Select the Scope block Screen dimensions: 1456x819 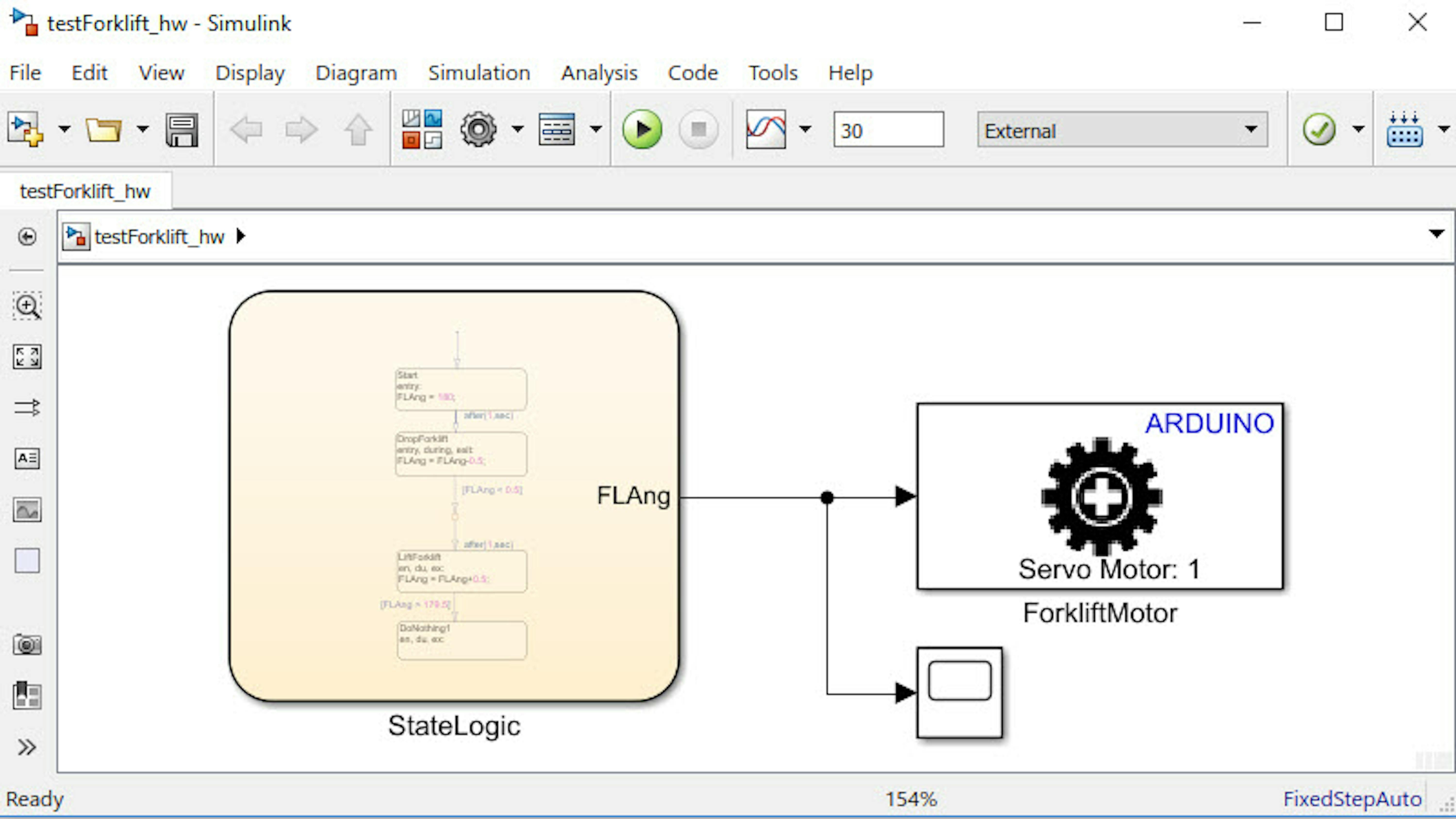pyautogui.click(x=960, y=693)
